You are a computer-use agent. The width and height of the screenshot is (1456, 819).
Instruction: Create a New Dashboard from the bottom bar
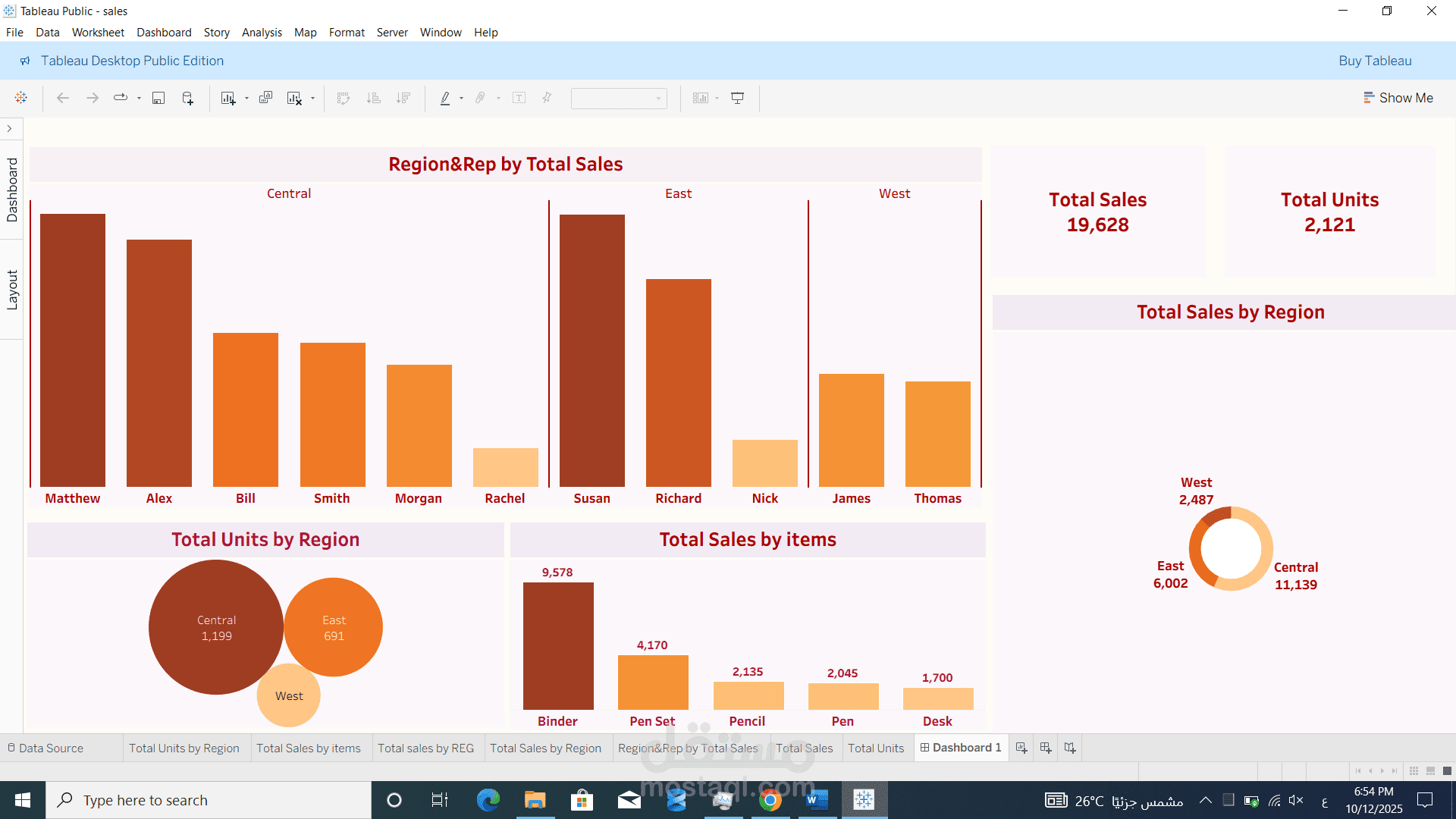[1045, 748]
